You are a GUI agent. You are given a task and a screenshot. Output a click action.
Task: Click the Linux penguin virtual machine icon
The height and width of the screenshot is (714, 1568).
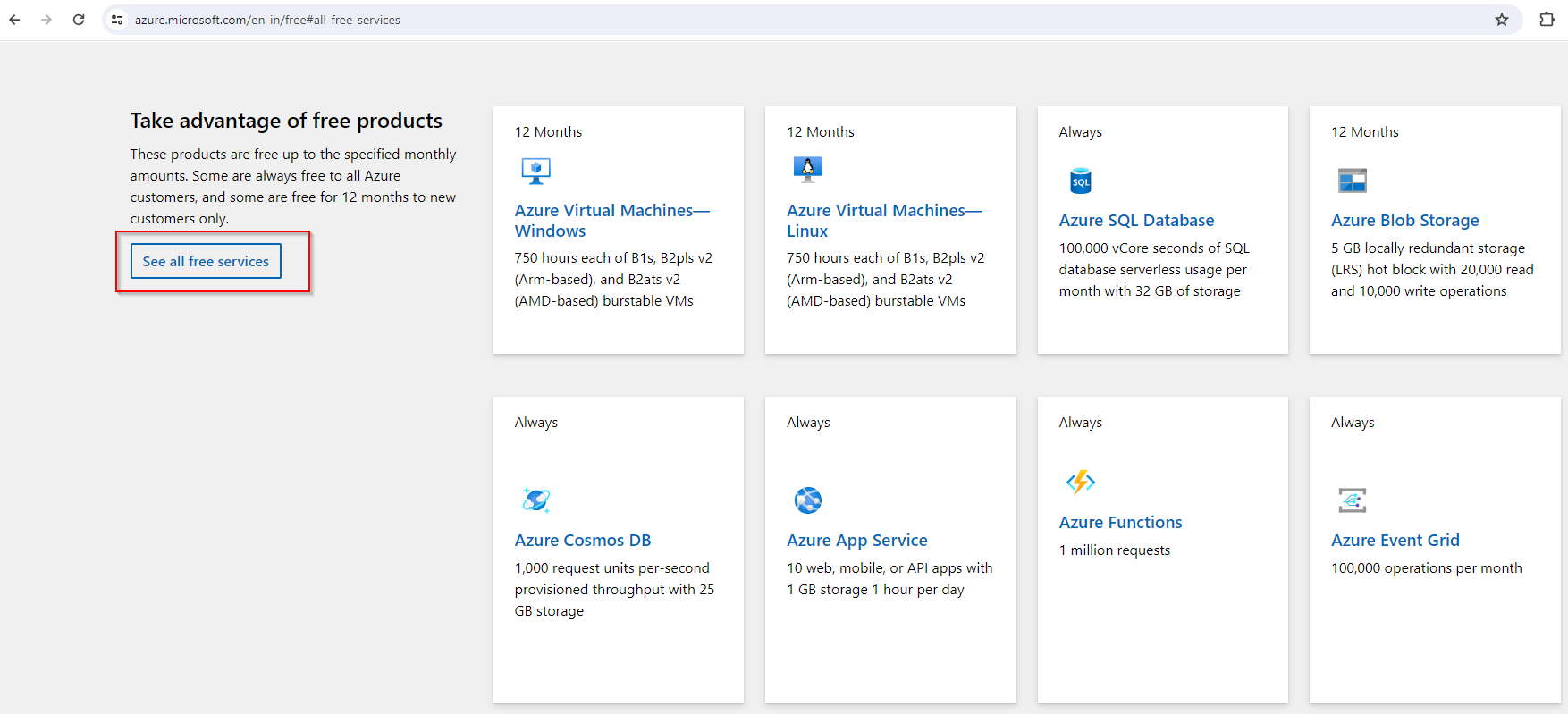click(807, 169)
